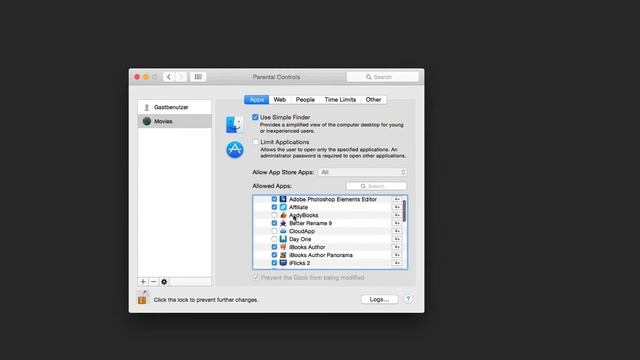Go back with the left chevron button
Screen dimensions: 640x360
click(169, 77)
